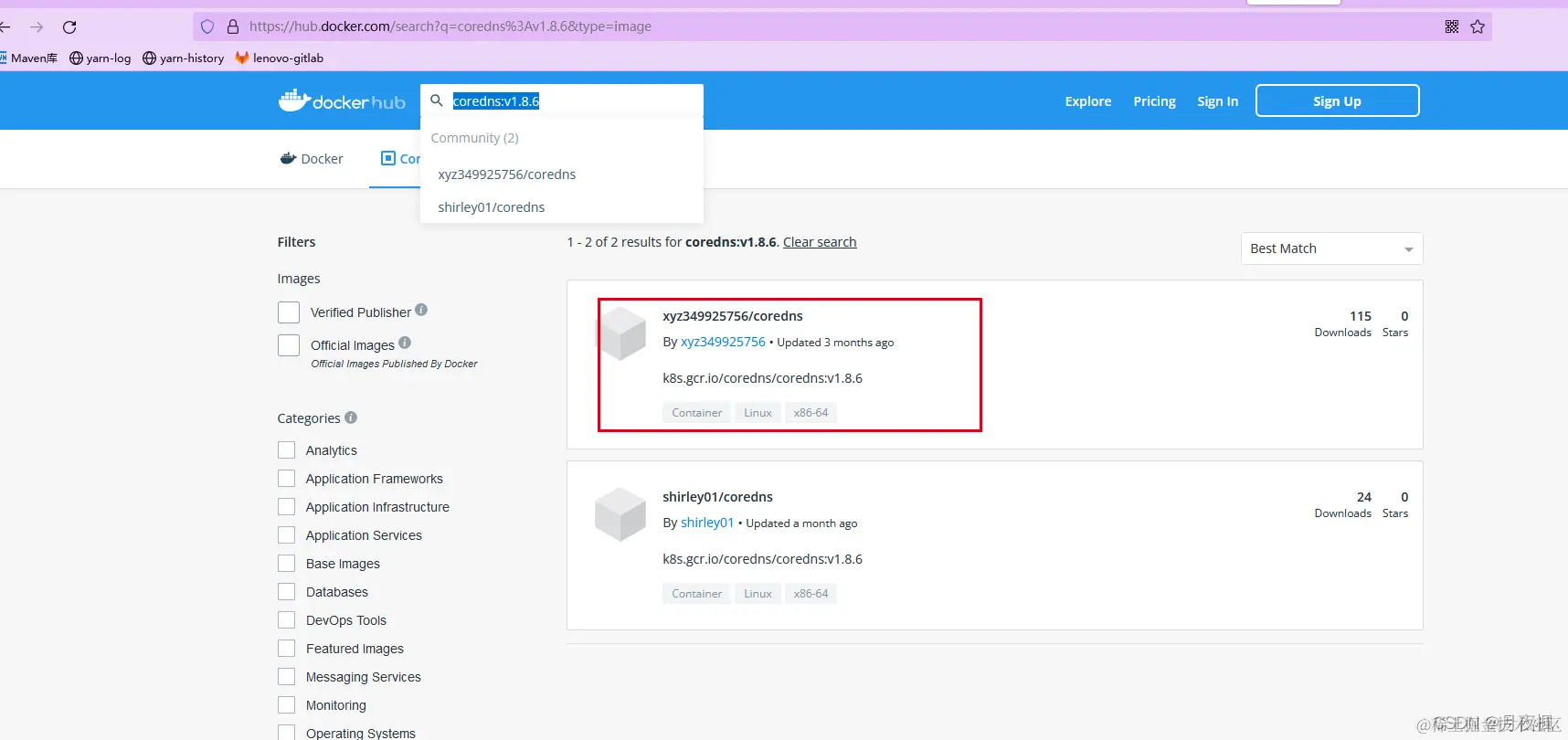Click Container tag on xyz349925756 result
Screen dimensions: 1568x740
pos(697,413)
